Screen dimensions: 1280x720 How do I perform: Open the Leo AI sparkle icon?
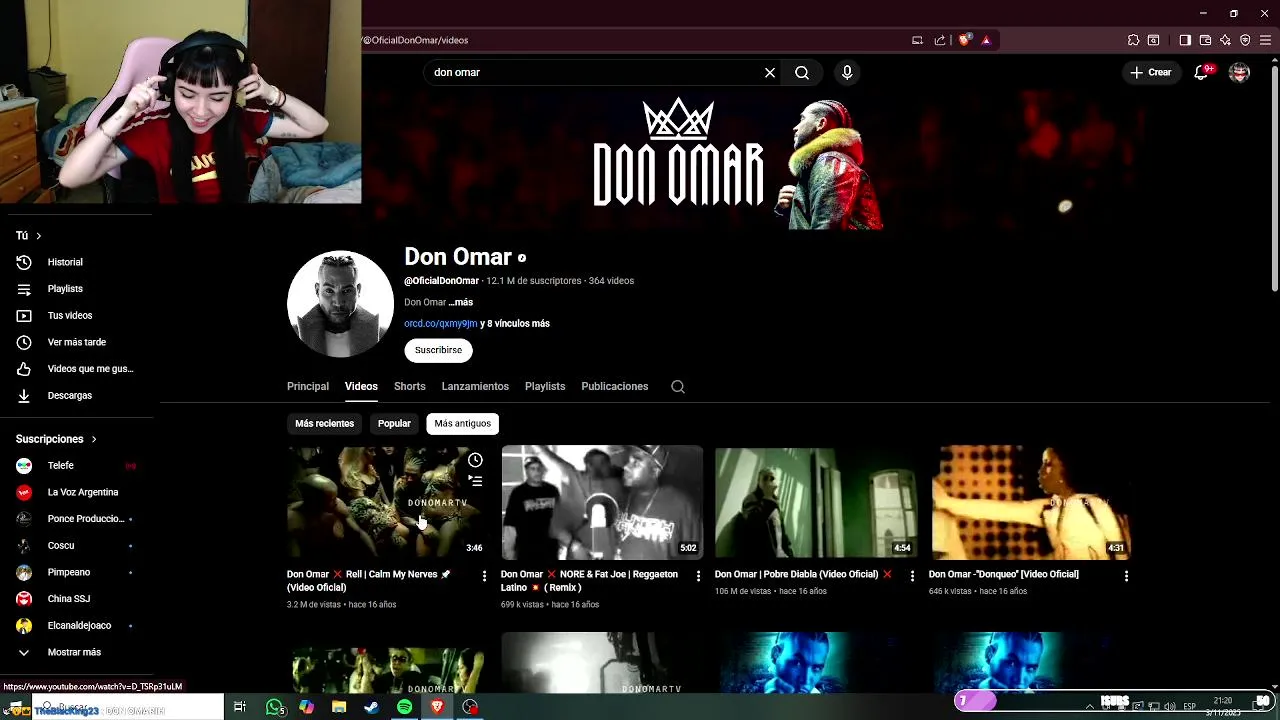click(1225, 40)
